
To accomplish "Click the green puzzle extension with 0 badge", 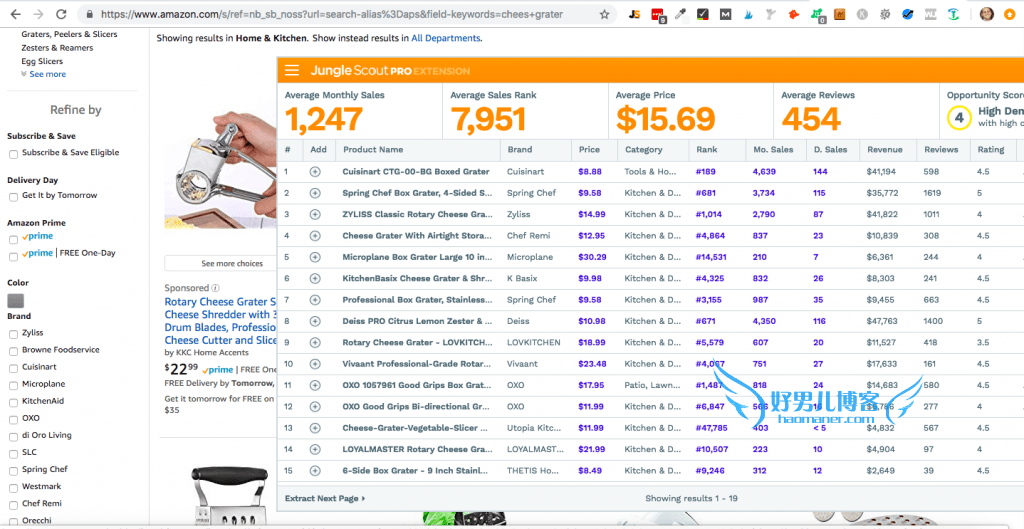I will coord(817,14).
